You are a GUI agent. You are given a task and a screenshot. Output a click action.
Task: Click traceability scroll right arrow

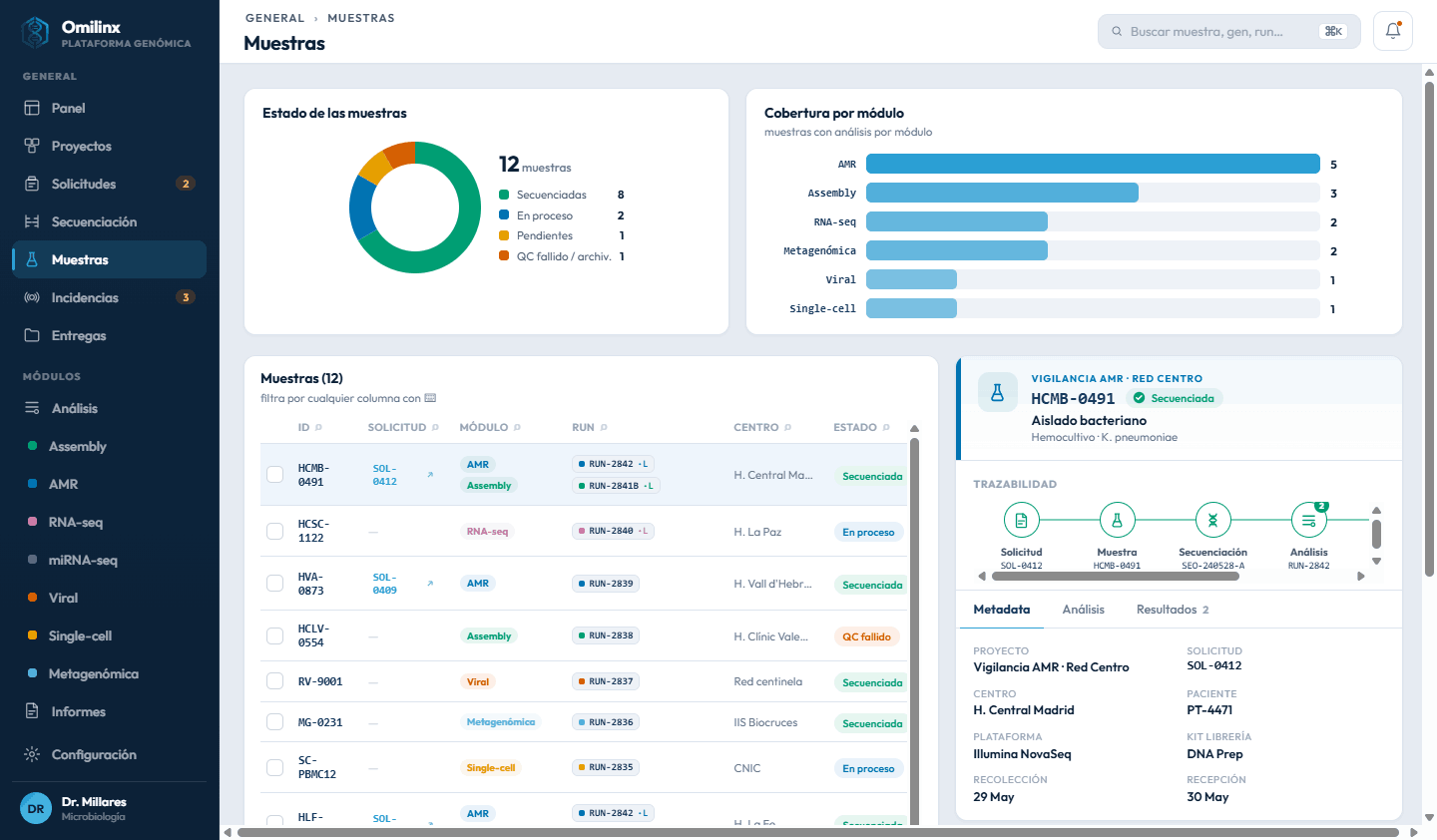1361,576
